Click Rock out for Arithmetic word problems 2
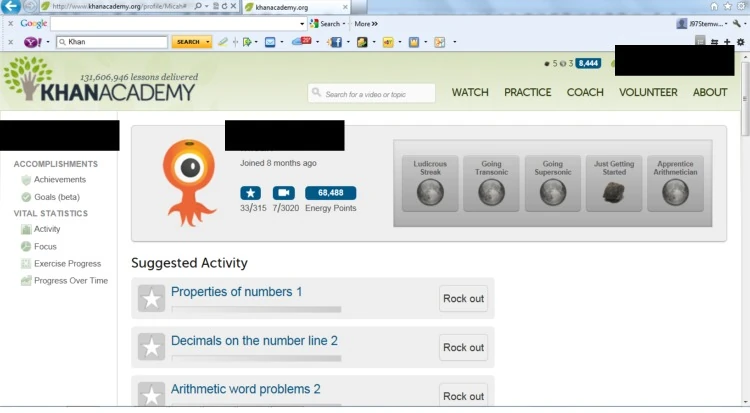Viewport: 750px width, 413px height. tap(463, 395)
